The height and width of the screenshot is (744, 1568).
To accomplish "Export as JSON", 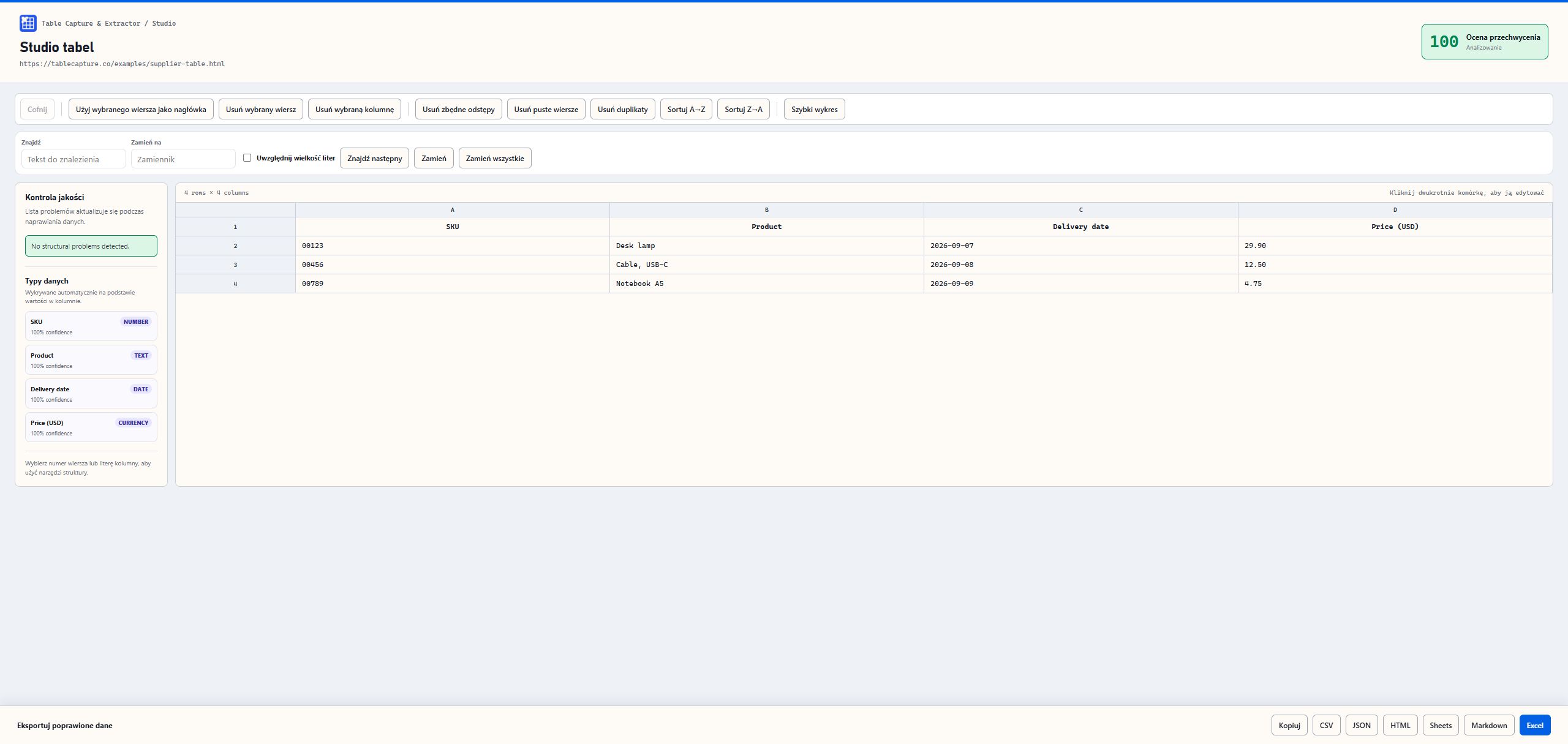I will (1362, 725).
